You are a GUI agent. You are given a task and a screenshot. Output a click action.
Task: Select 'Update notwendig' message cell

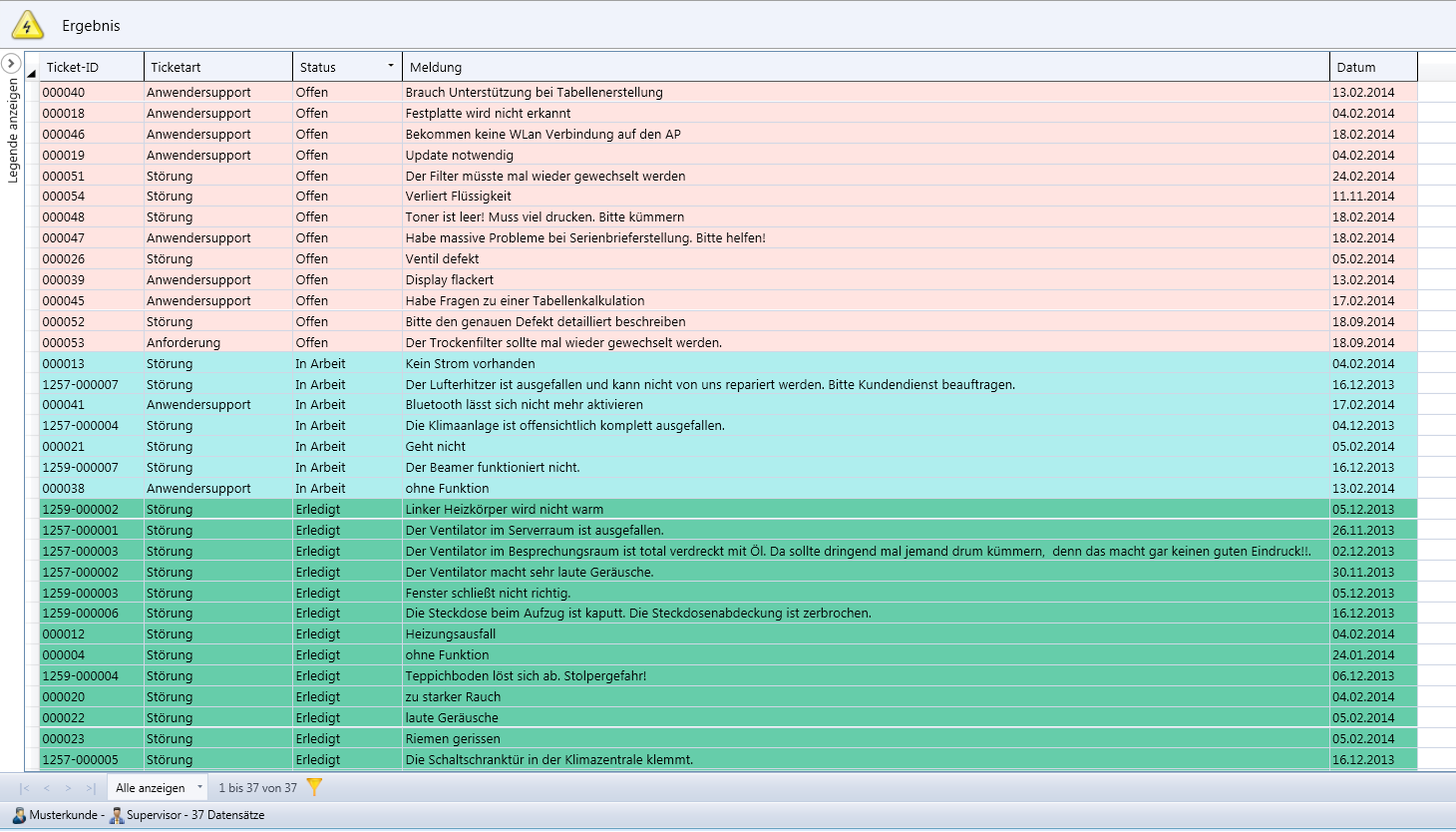866,155
